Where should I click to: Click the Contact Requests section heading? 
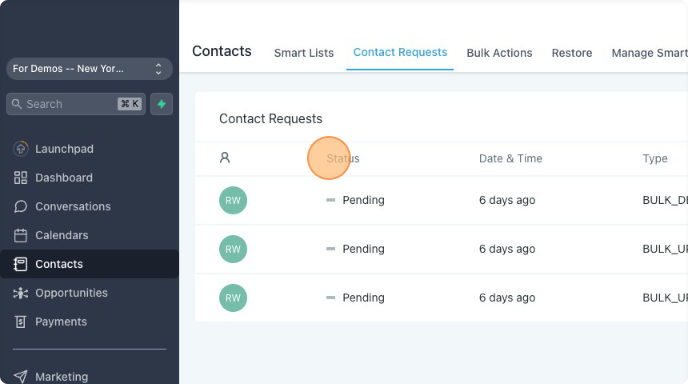point(271,119)
